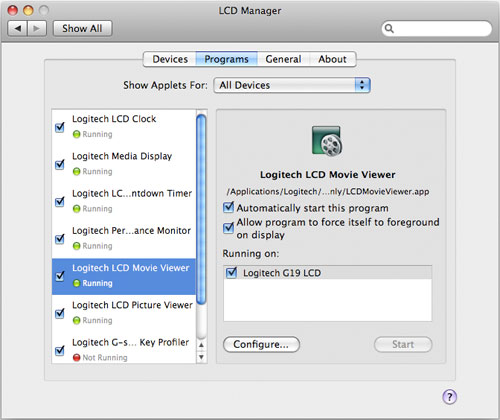Select Logitech LCD Movie Viewer row
500x420 pixels.
click(x=124, y=276)
